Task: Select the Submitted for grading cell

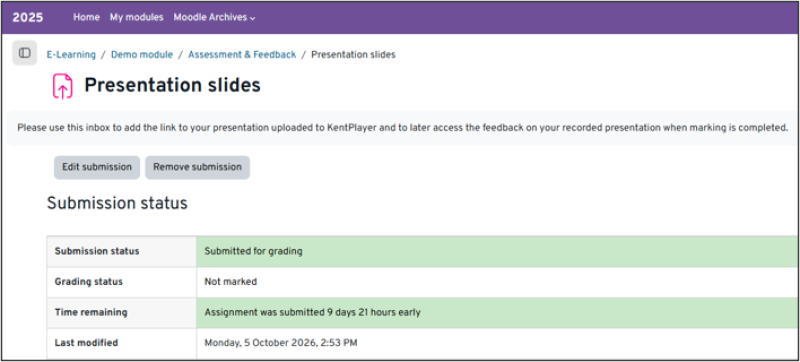Action: [x=498, y=251]
